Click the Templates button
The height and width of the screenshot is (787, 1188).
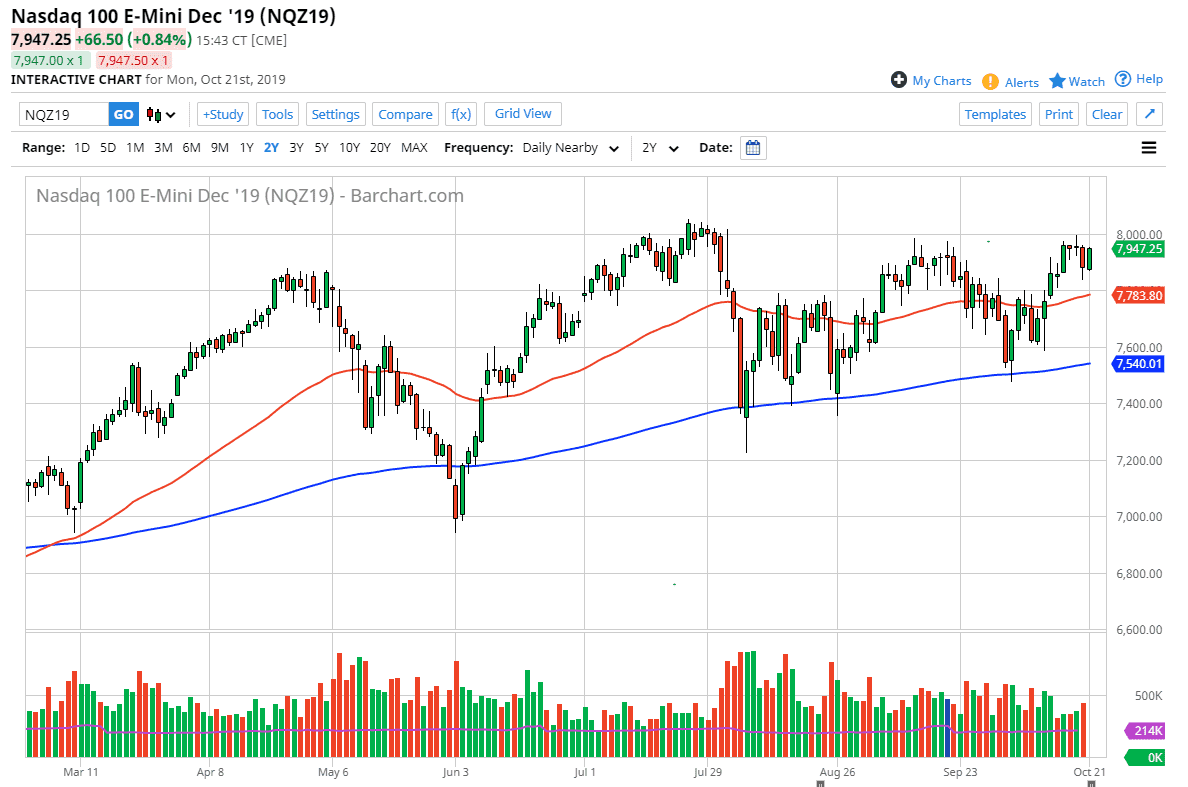pyautogui.click(x=995, y=114)
